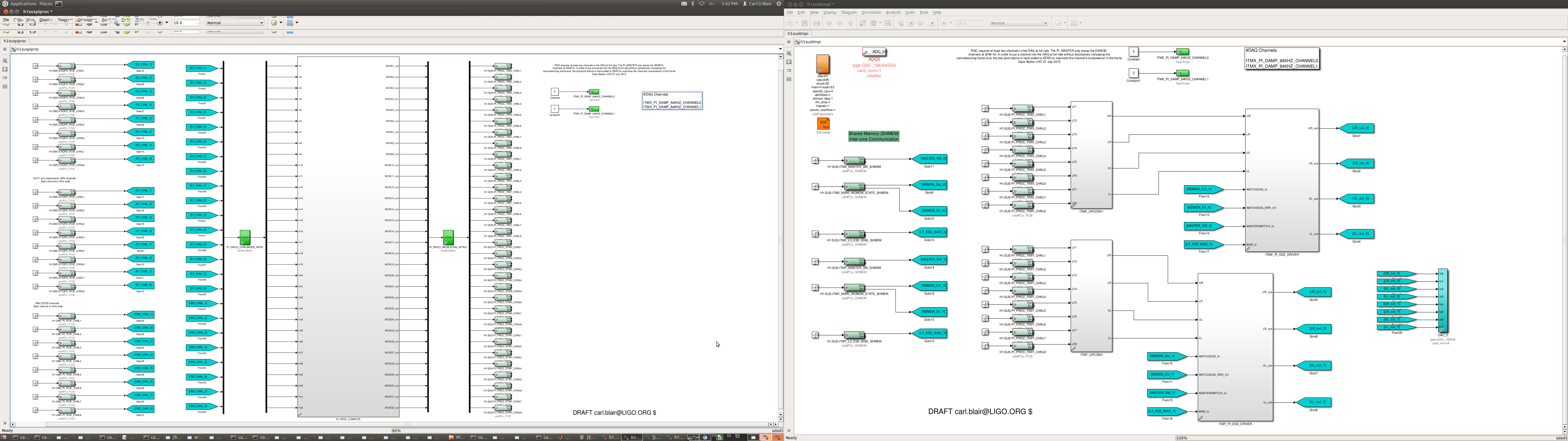Viewport: 1568px width, 441px height.
Task: Open the New Model icon in h1susitmpi toolbar
Action: 790,23
